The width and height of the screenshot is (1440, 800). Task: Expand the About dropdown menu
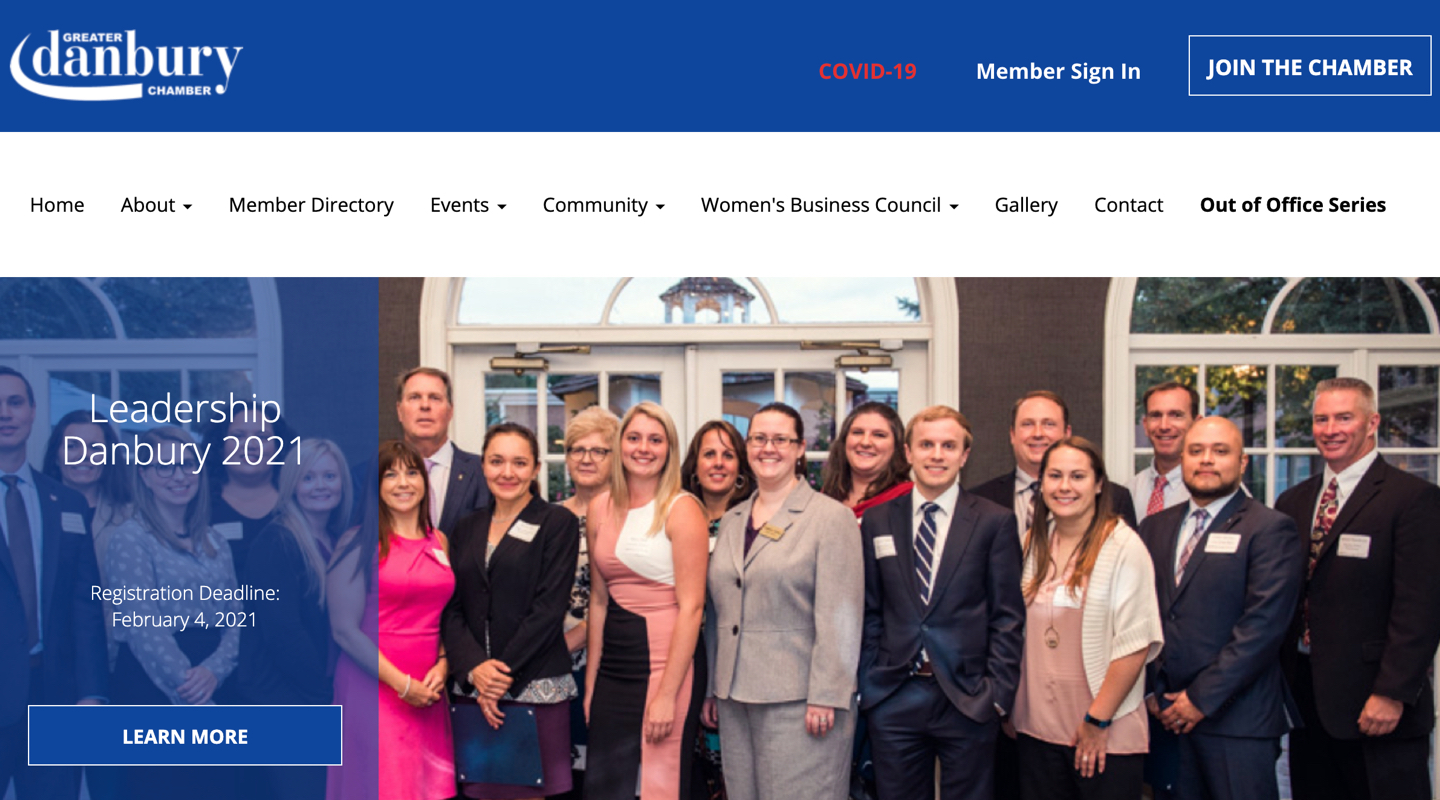coord(156,205)
